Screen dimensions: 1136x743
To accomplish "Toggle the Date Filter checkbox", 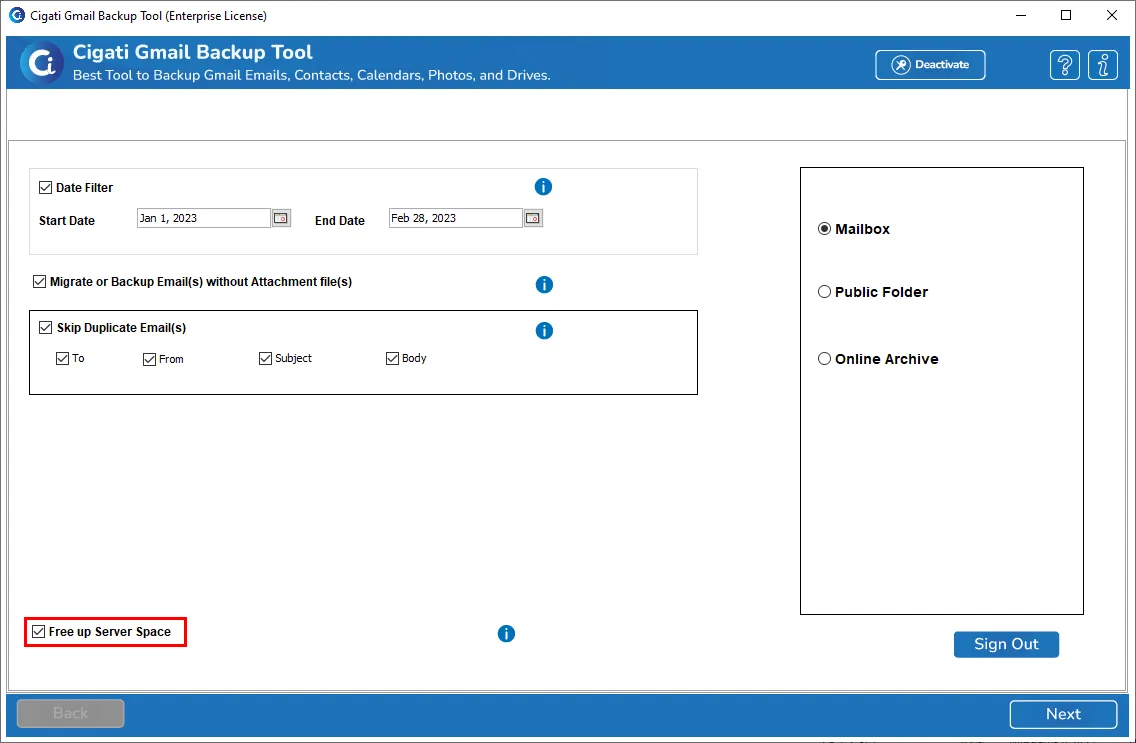I will tap(46, 188).
